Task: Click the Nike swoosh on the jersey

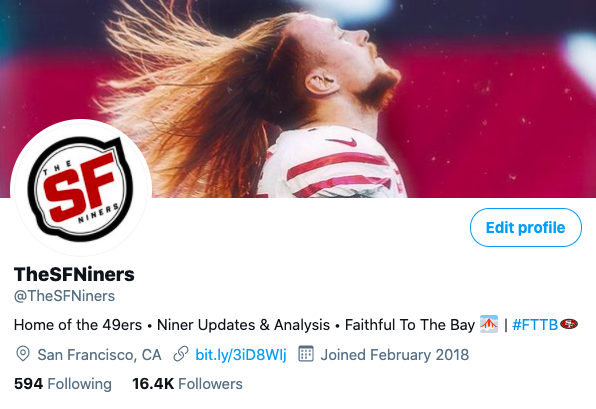Action: pos(342,142)
